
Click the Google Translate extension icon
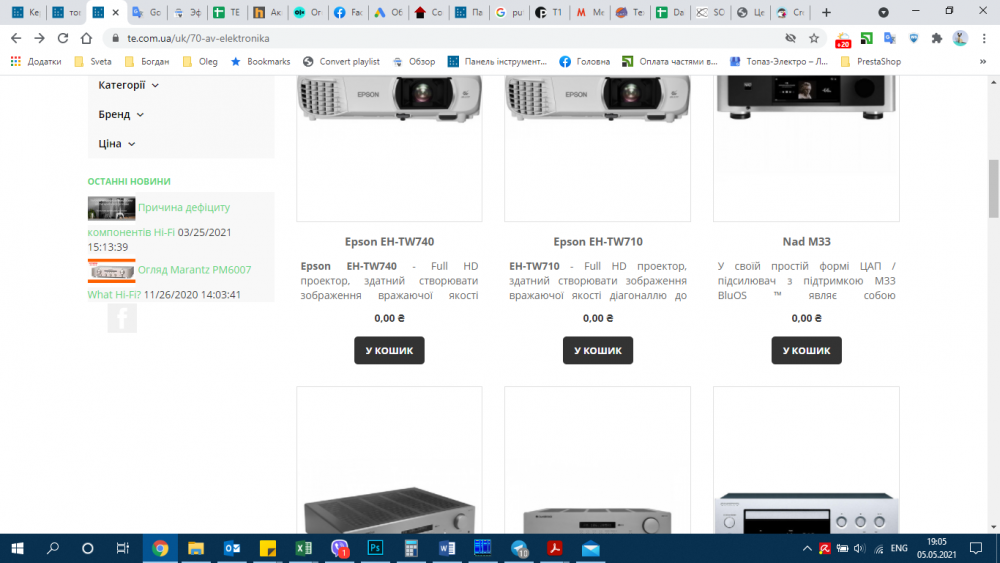(890, 38)
